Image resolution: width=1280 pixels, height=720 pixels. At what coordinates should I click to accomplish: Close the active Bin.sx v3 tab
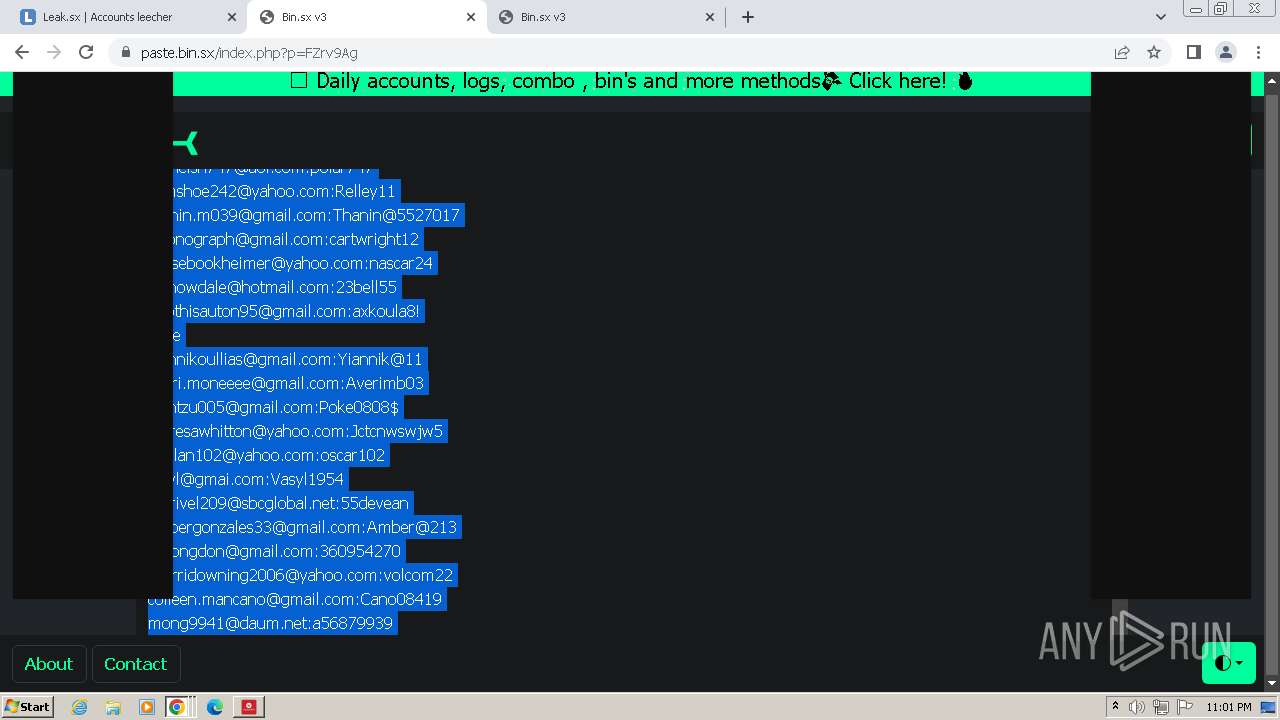471,17
